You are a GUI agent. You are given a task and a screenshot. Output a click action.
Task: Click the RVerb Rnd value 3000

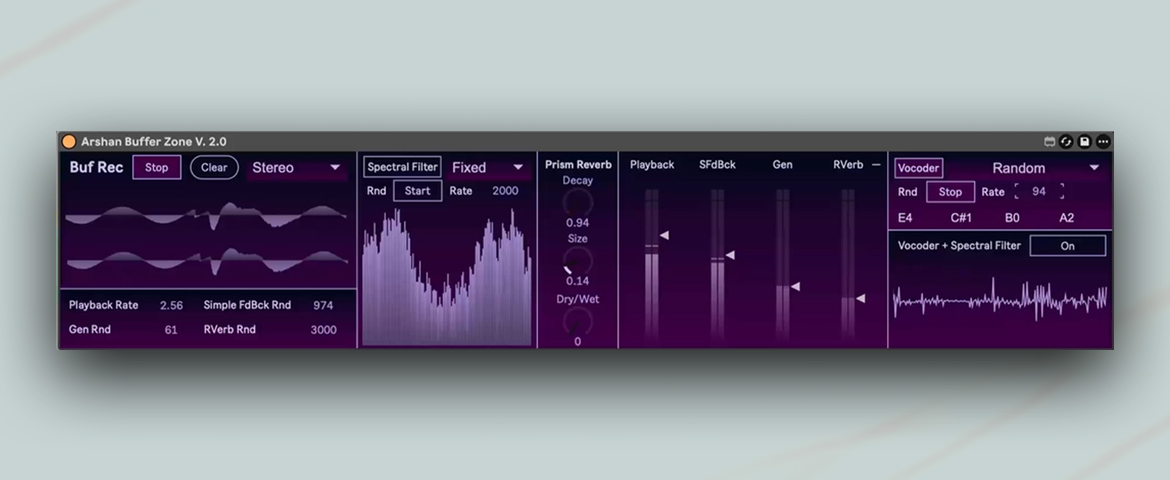323,330
